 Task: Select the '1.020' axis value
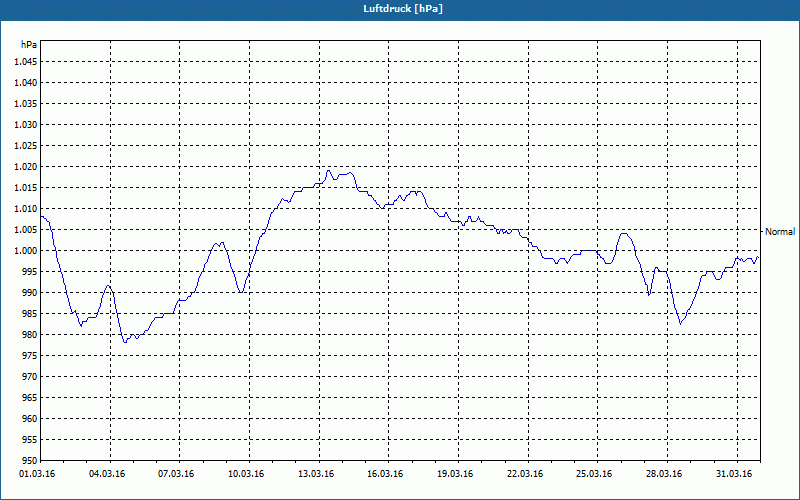pyautogui.click(x=27, y=167)
